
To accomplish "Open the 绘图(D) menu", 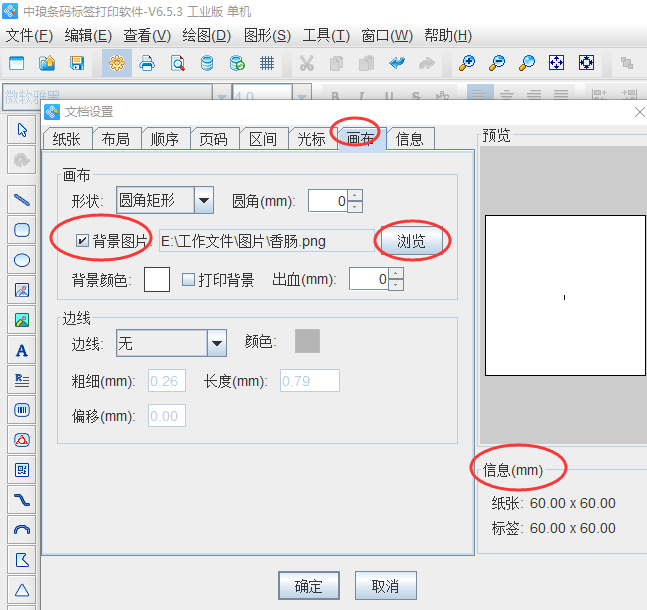I will click(207, 36).
